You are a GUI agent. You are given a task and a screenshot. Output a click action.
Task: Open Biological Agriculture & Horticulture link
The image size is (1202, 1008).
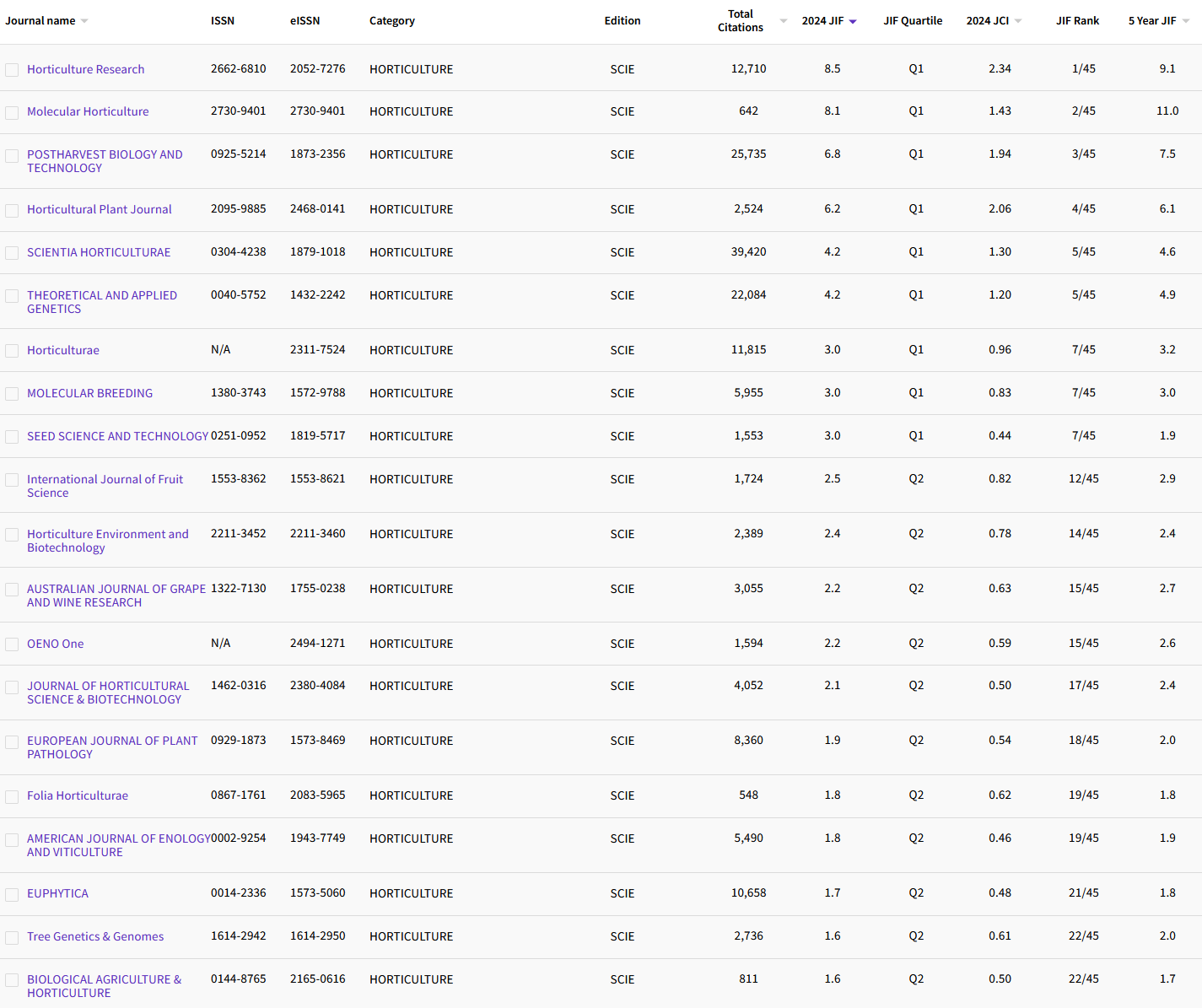click(x=104, y=986)
